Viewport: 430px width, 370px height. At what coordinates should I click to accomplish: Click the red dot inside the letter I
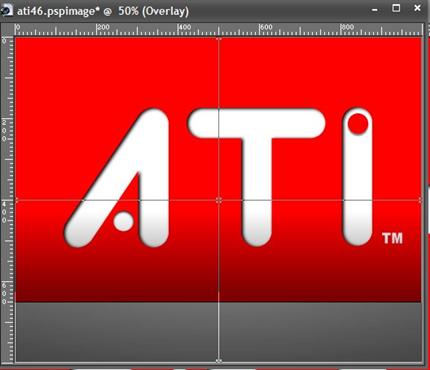tap(358, 124)
